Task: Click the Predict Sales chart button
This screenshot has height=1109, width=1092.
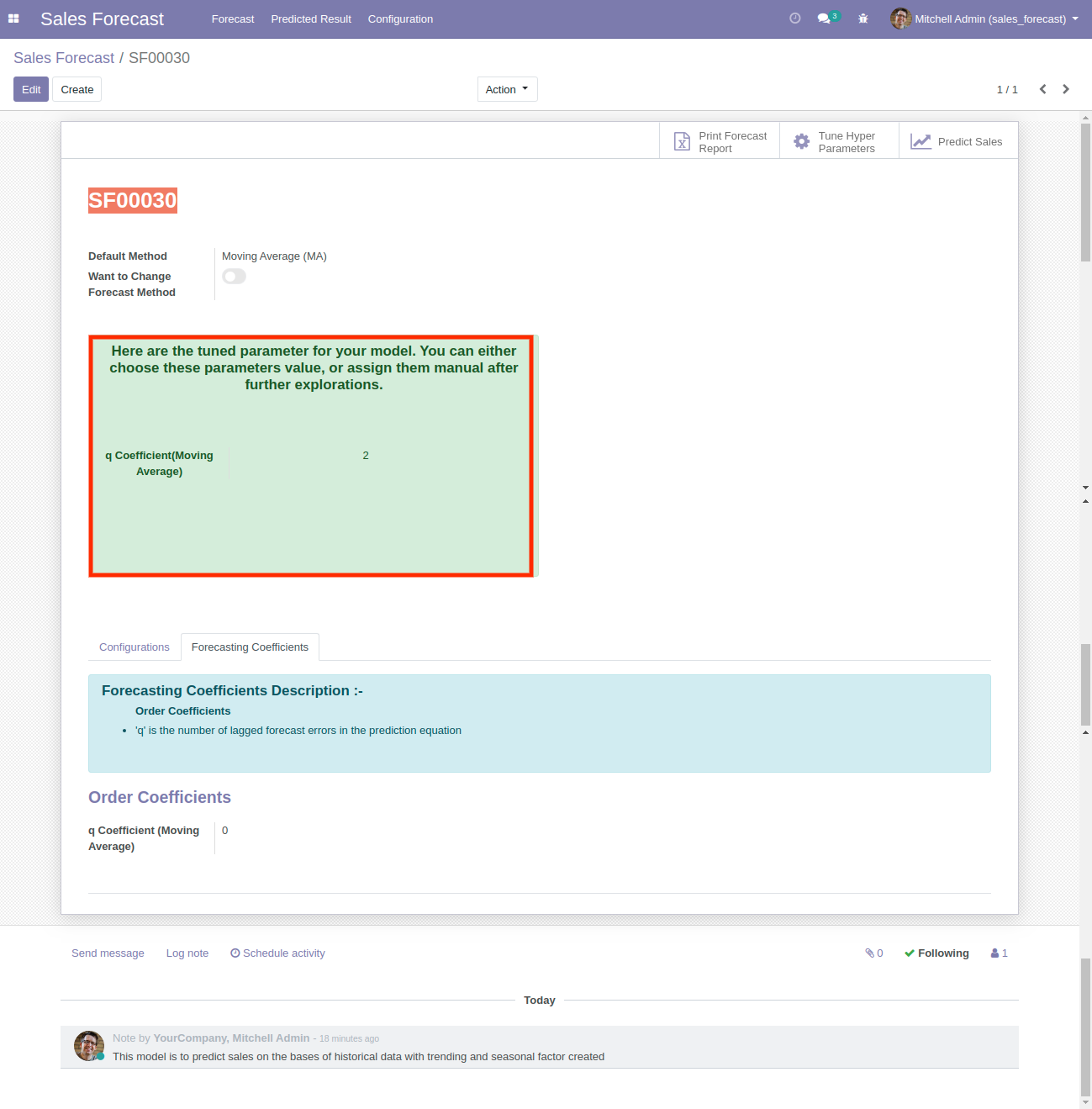Action: [957, 142]
